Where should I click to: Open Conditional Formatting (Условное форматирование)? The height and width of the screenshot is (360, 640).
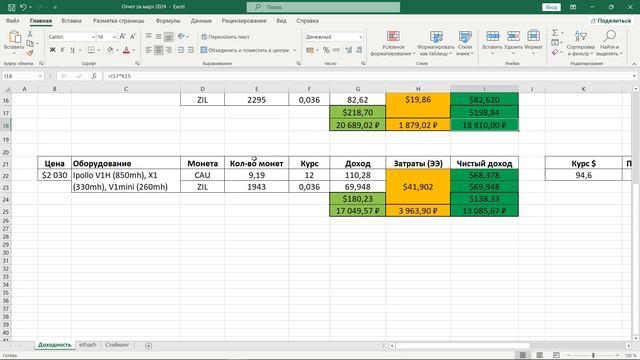[393, 43]
